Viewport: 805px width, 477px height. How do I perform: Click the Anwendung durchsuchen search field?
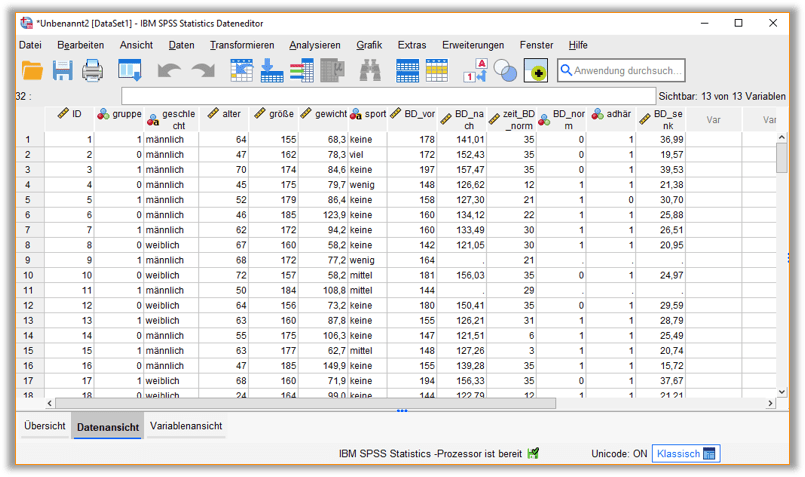621,70
